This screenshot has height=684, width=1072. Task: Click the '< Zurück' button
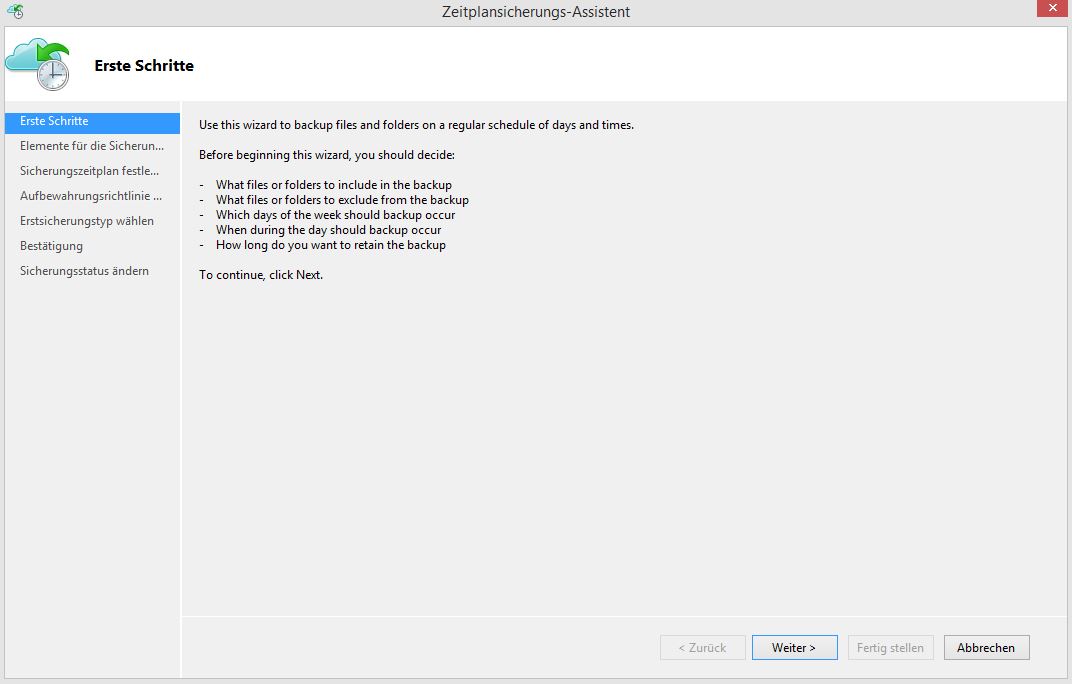pos(702,648)
